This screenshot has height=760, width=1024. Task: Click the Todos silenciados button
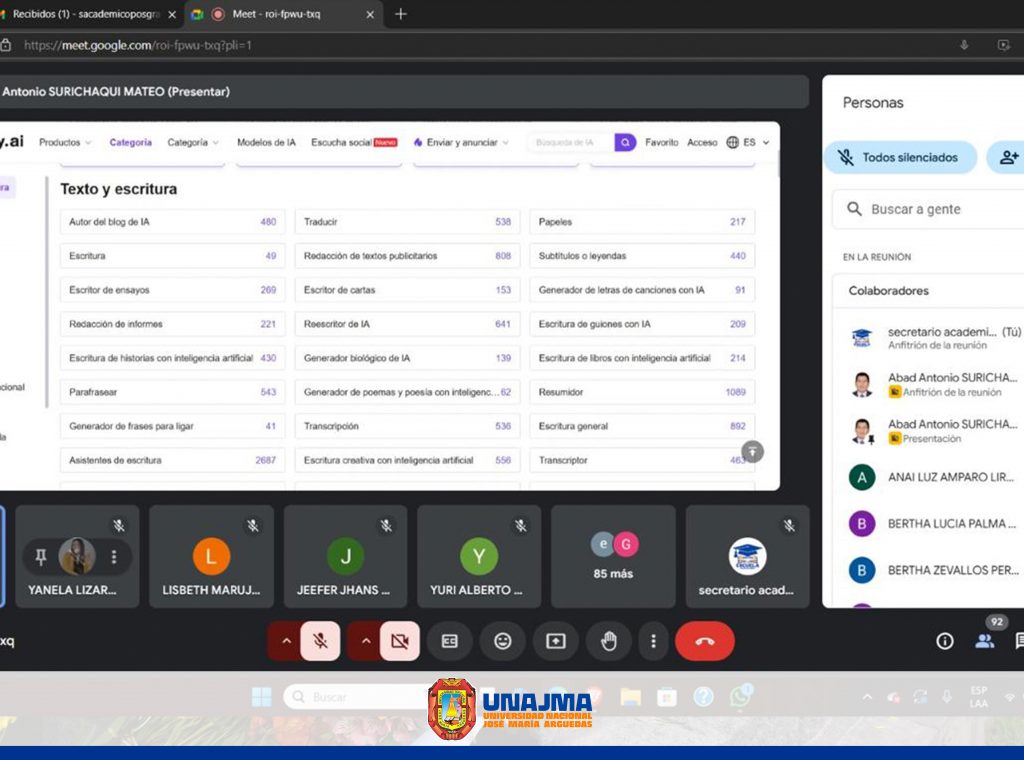click(x=901, y=157)
